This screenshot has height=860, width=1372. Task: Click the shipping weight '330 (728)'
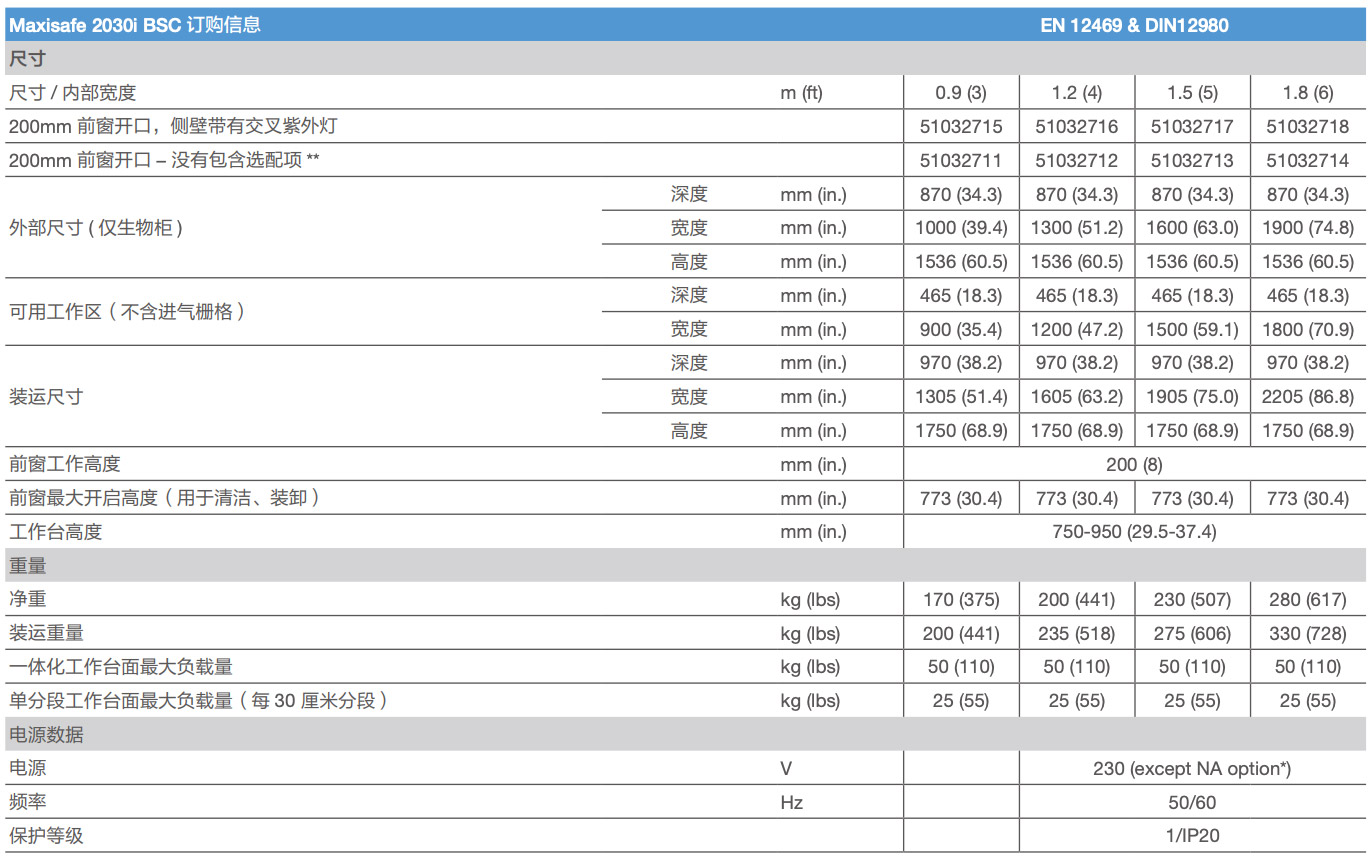click(x=1308, y=634)
